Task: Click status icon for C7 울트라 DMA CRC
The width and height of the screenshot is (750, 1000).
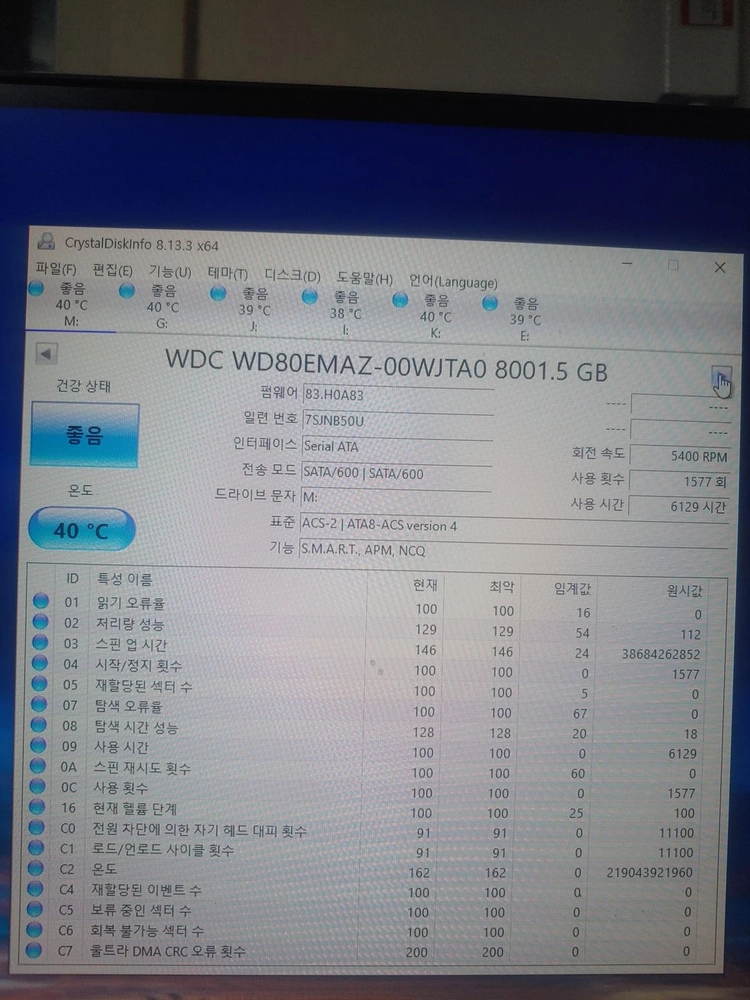Action: pos(34,950)
